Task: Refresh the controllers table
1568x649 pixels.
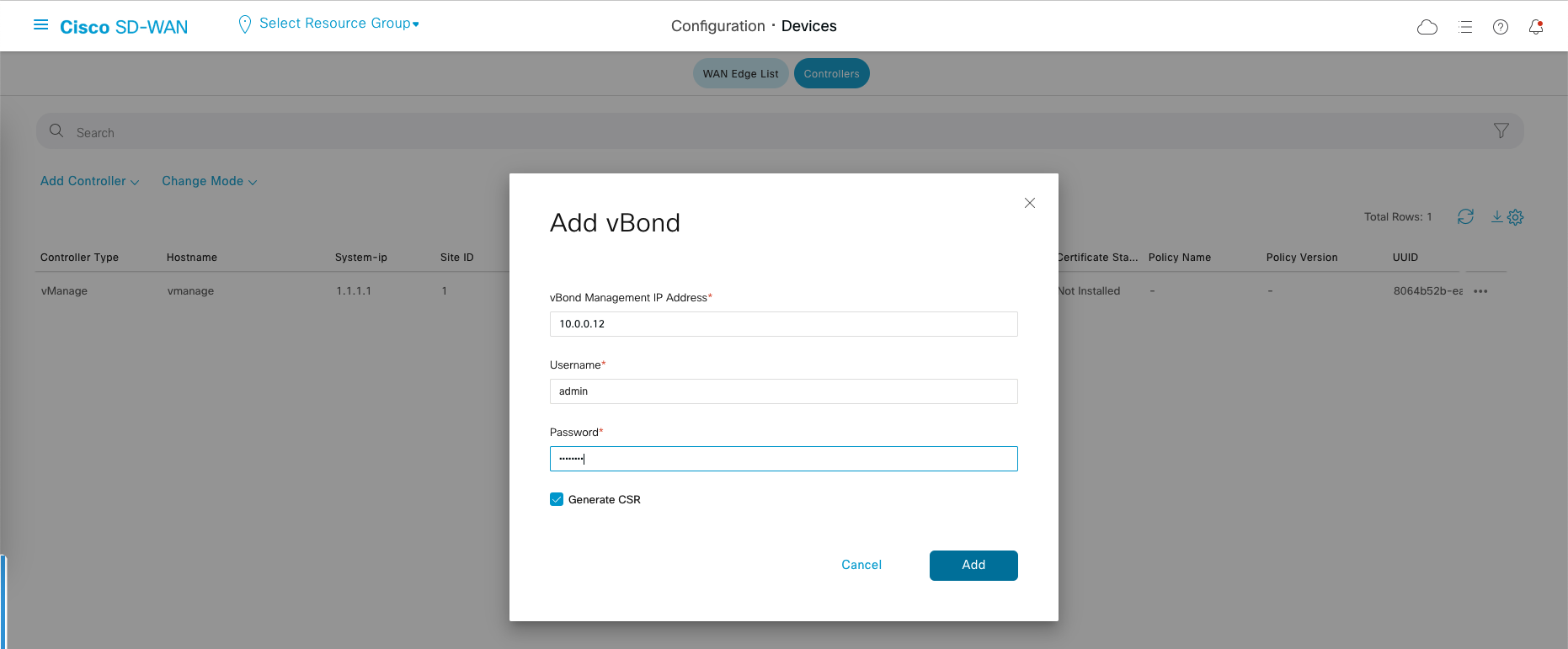Action: click(1465, 216)
